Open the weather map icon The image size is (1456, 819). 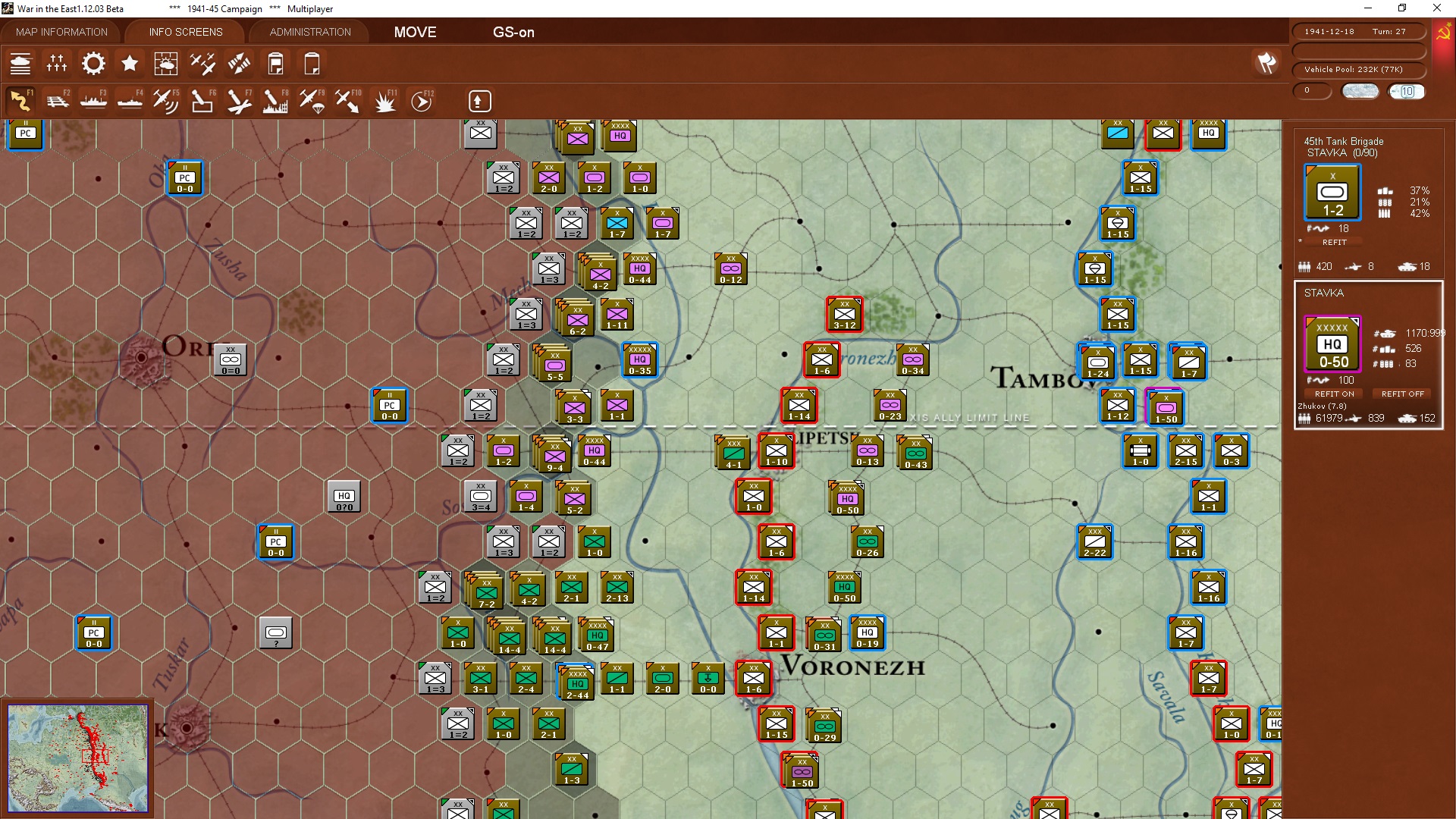pos(166,64)
